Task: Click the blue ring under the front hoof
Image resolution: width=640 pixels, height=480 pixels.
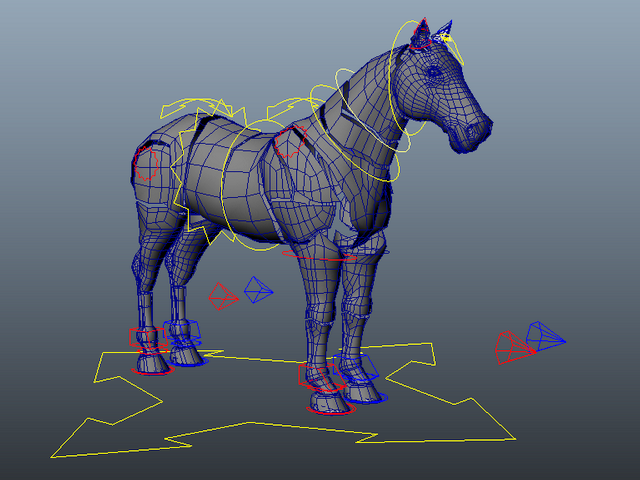Action: click(366, 398)
